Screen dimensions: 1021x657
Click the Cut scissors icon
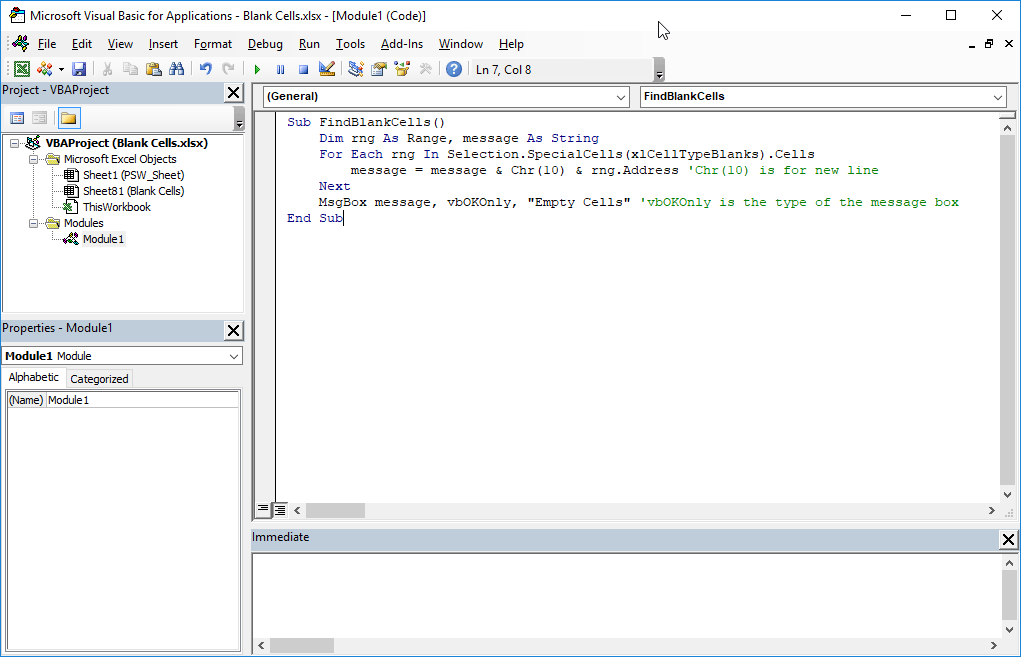tap(107, 69)
